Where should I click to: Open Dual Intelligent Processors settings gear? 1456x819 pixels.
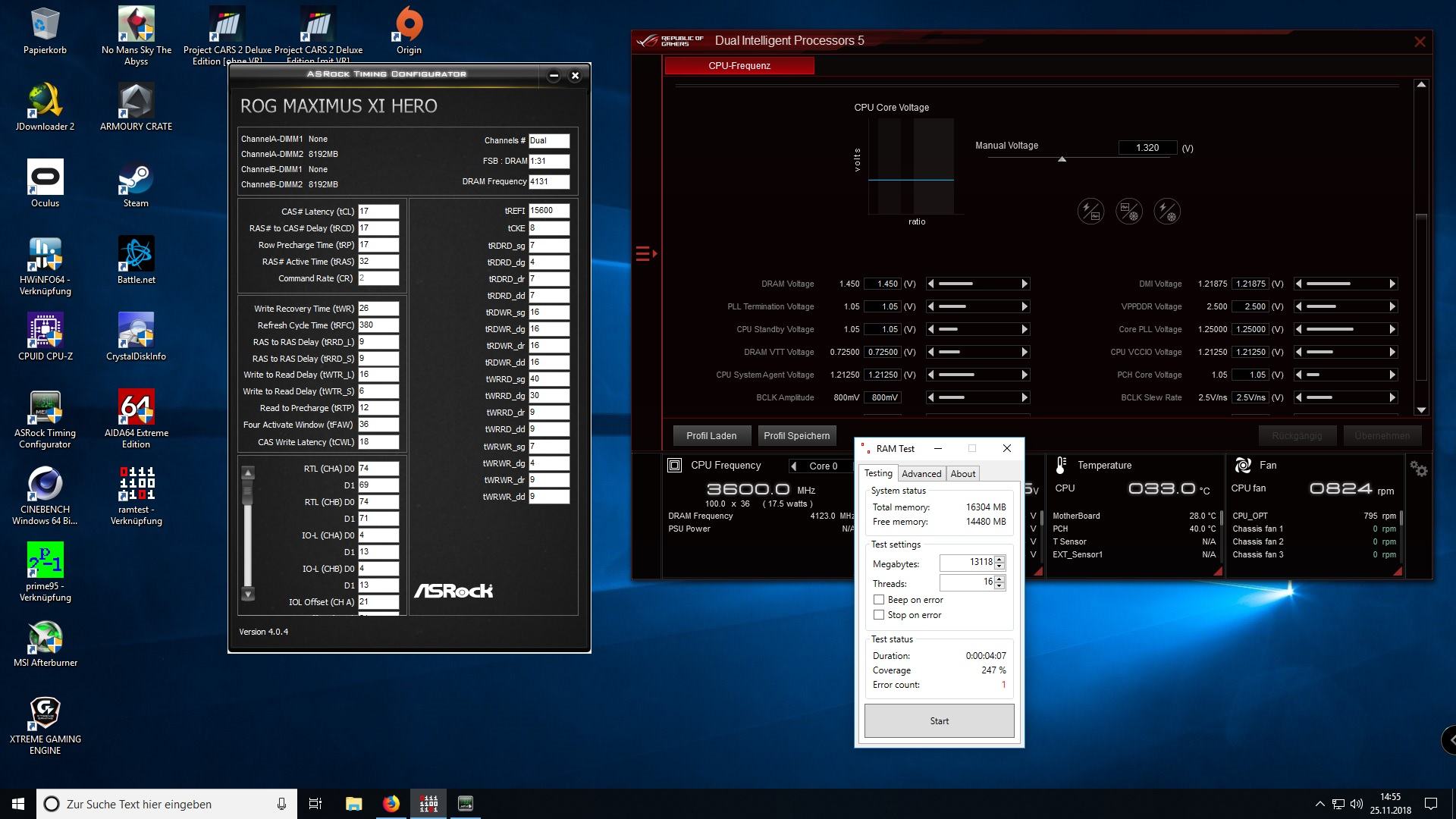(x=1419, y=469)
